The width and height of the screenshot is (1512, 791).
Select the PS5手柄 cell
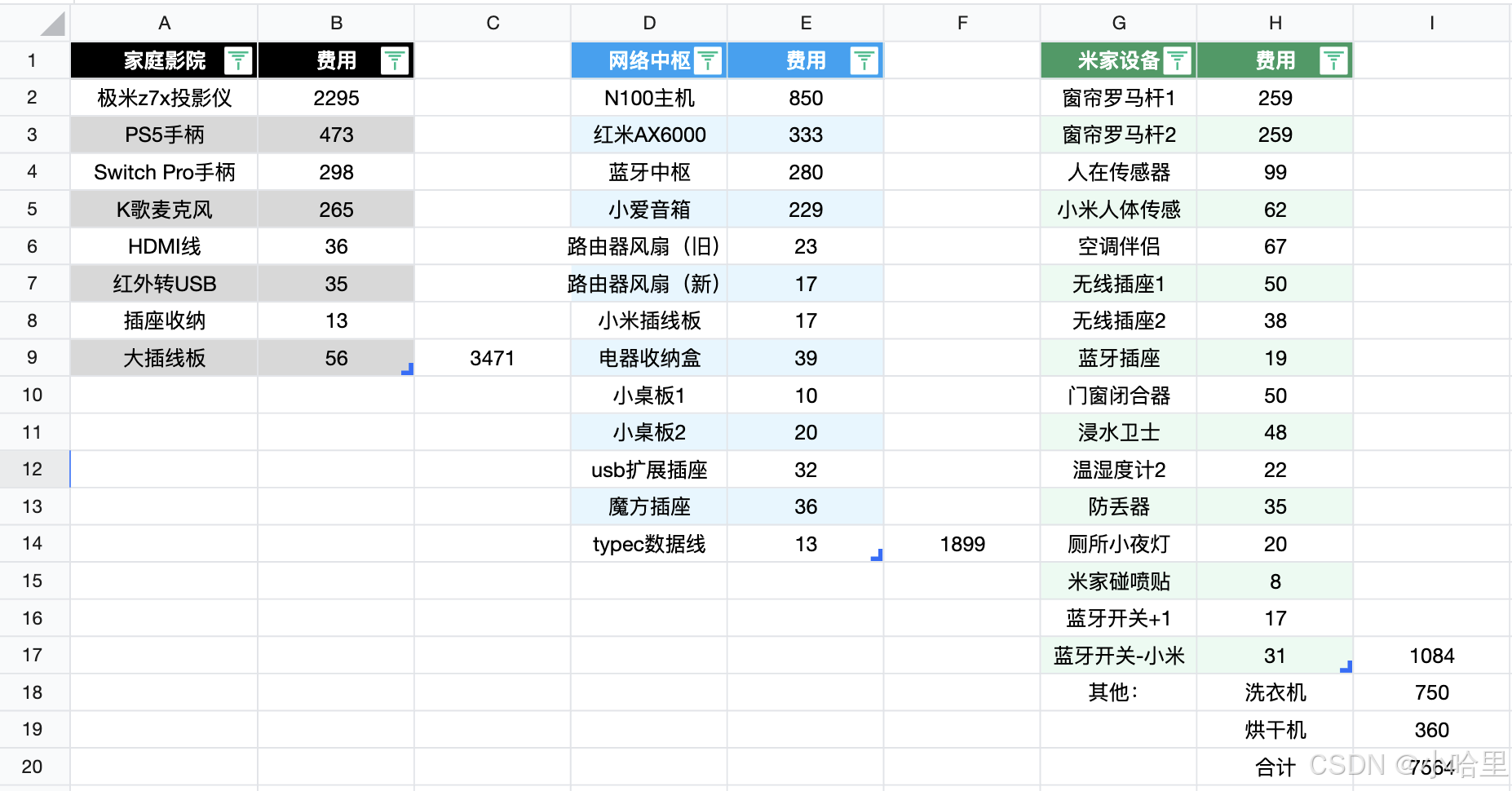pyautogui.click(x=165, y=135)
